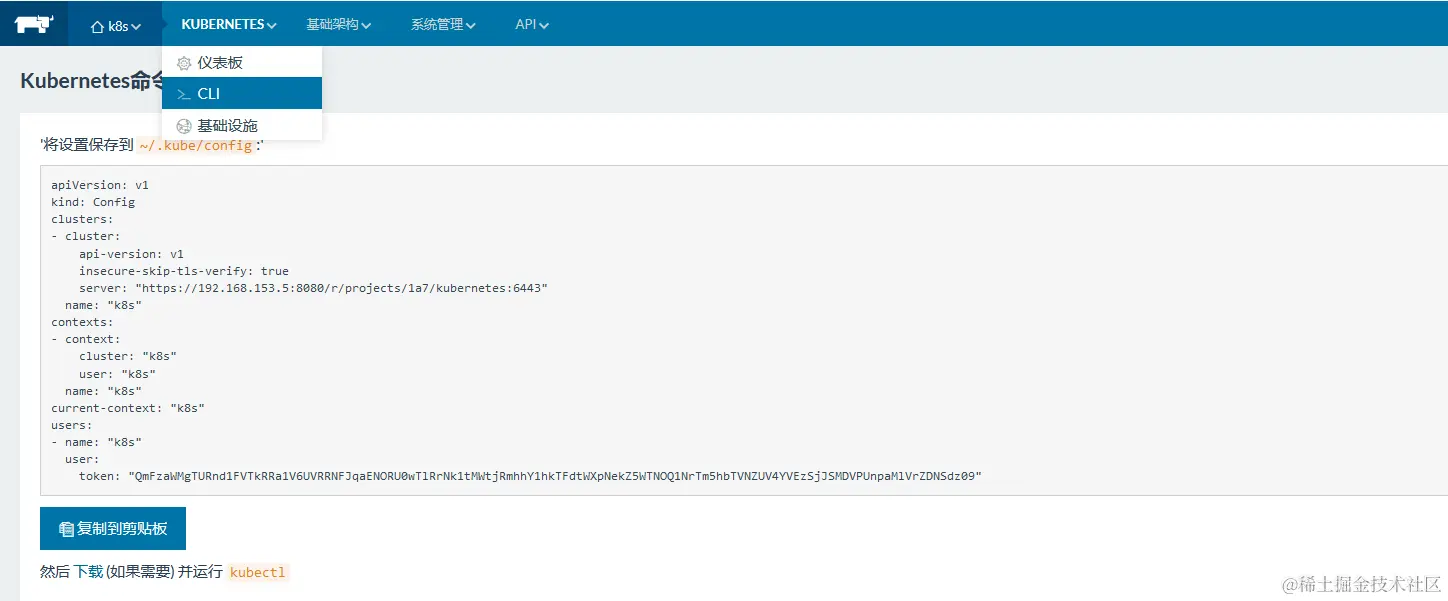1448x601 pixels.
Task: Click the Rancher cow logo
Action: pyautogui.click(x=33, y=22)
